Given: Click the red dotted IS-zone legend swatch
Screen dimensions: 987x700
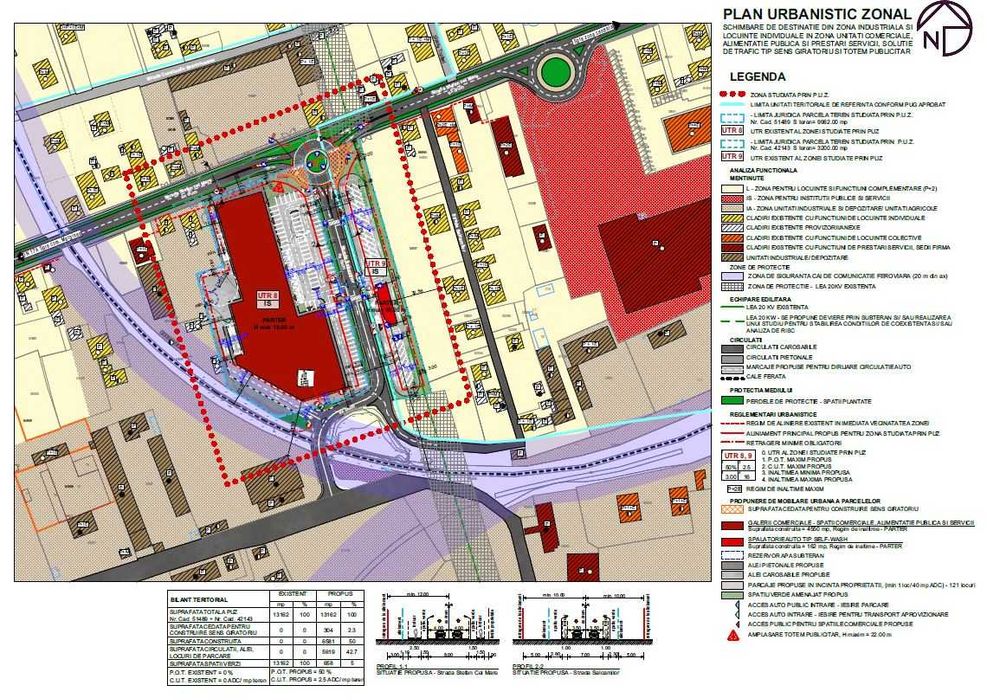Looking at the screenshot, I should [x=732, y=198].
